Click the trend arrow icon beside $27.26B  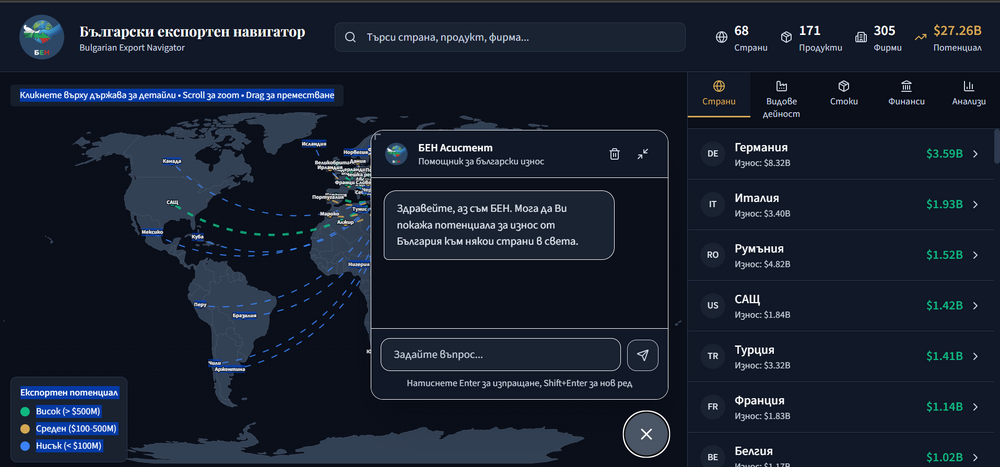pos(920,37)
